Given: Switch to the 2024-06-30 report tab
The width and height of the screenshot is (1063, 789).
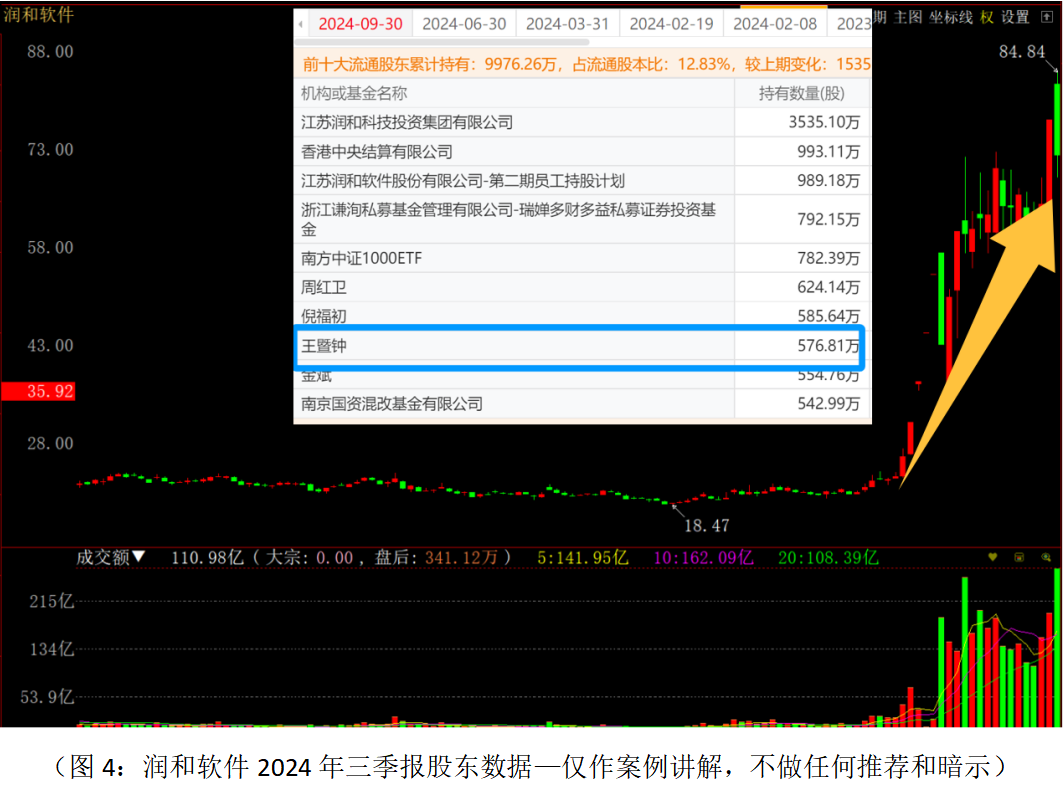Looking at the screenshot, I should [464, 24].
